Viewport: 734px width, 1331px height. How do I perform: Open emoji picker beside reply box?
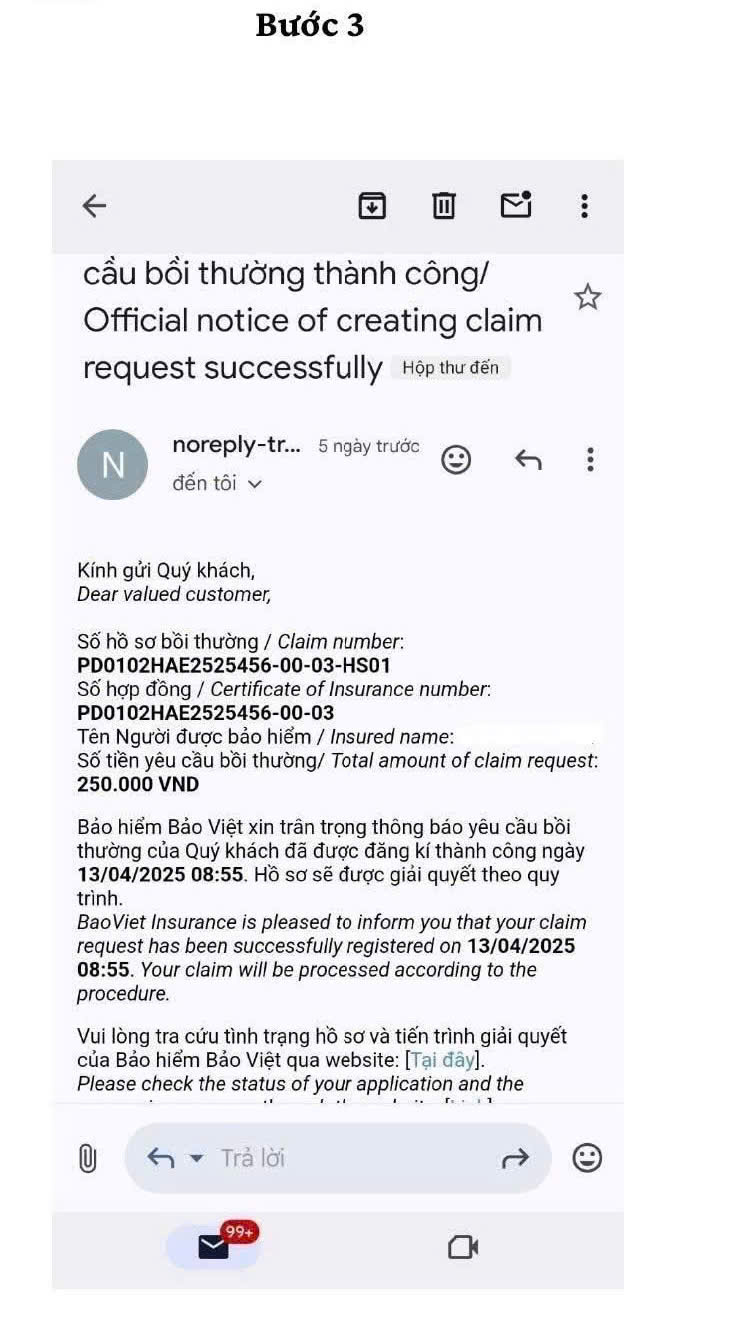pyautogui.click(x=587, y=1158)
